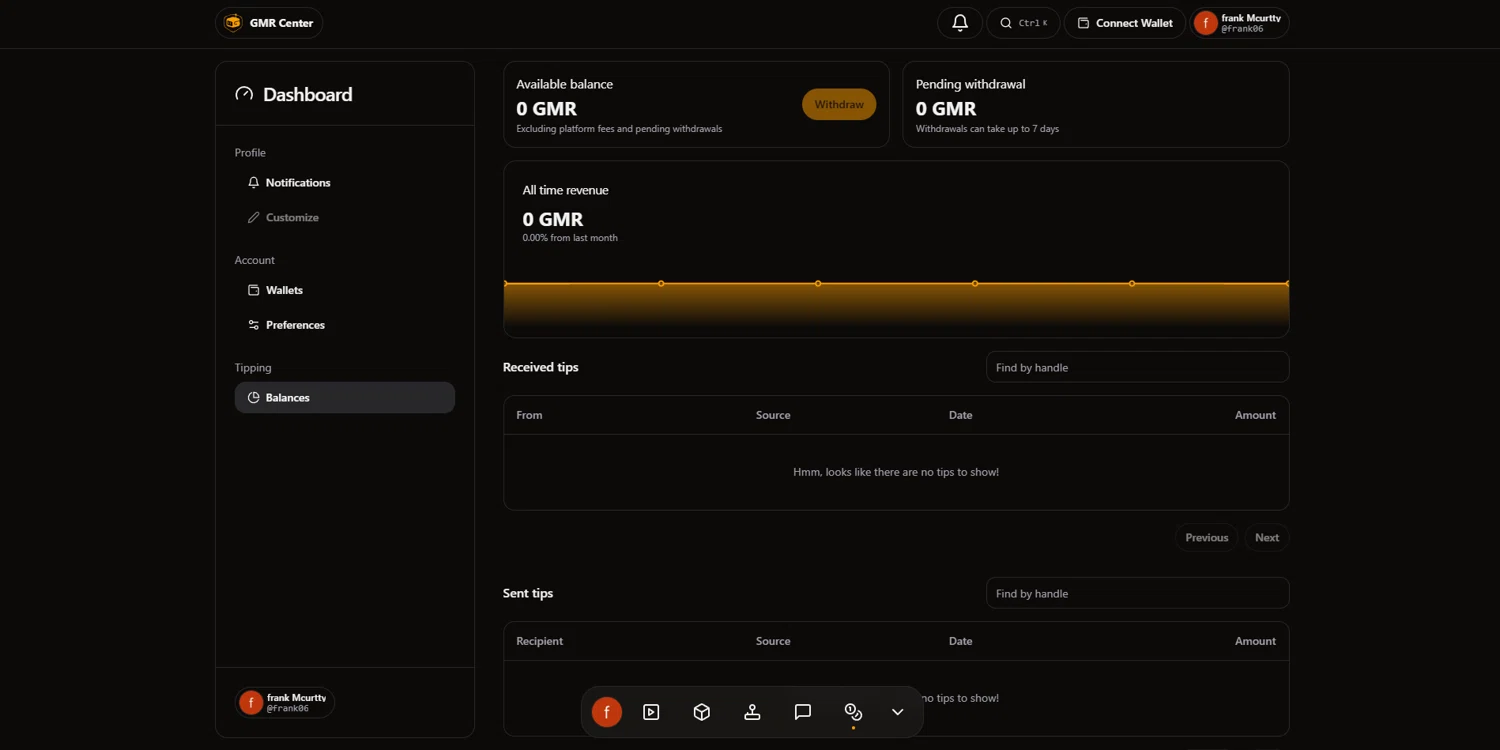
Task: Go to Customize in the sidebar
Action: click(345, 218)
